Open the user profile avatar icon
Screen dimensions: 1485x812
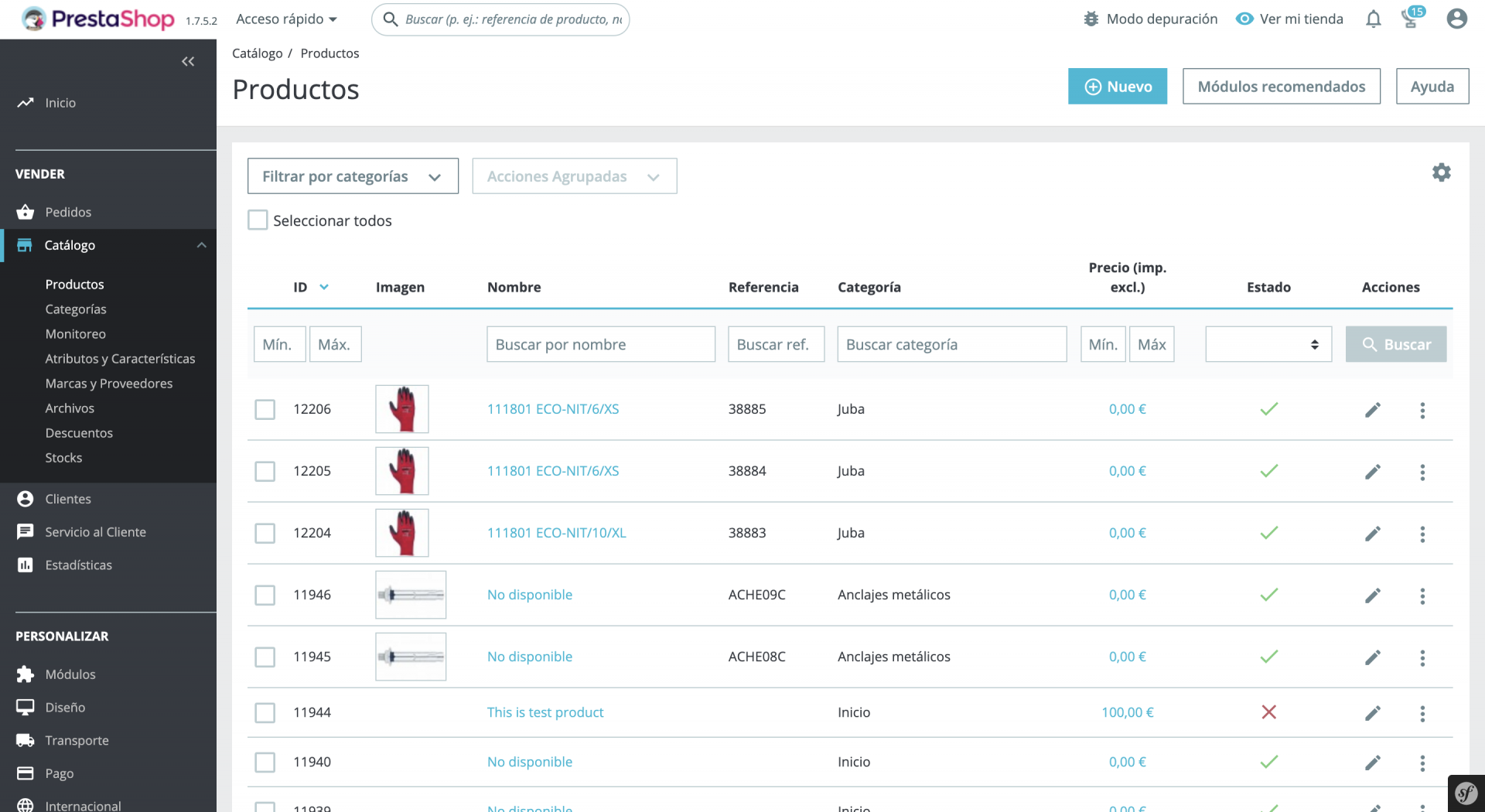coord(1456,19)
